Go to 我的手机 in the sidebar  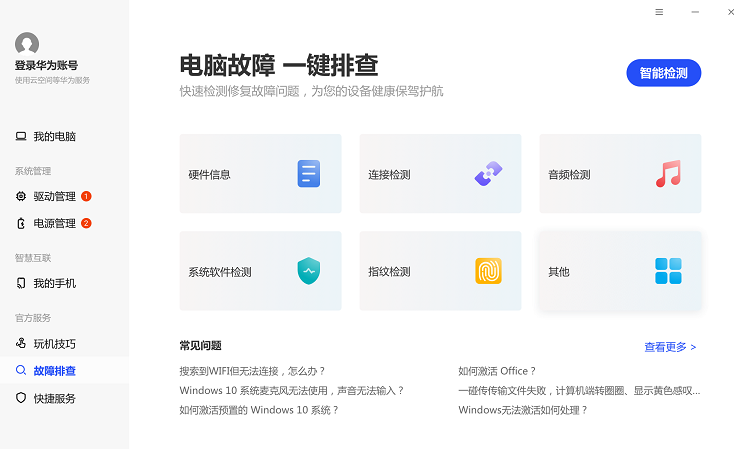click(54, 283)
